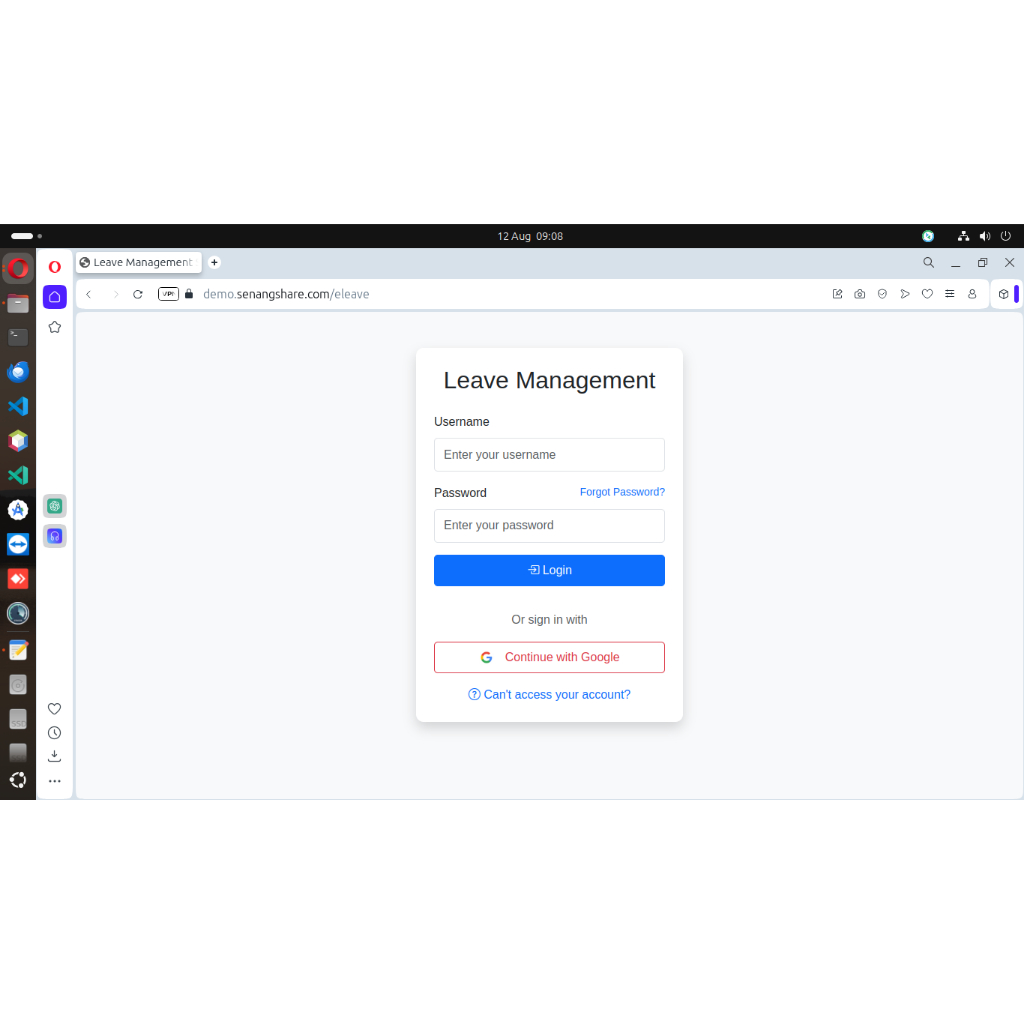This screenshot has height=1024, width=1024.
Task: Click the blue Login button
Action: (549, 570)
